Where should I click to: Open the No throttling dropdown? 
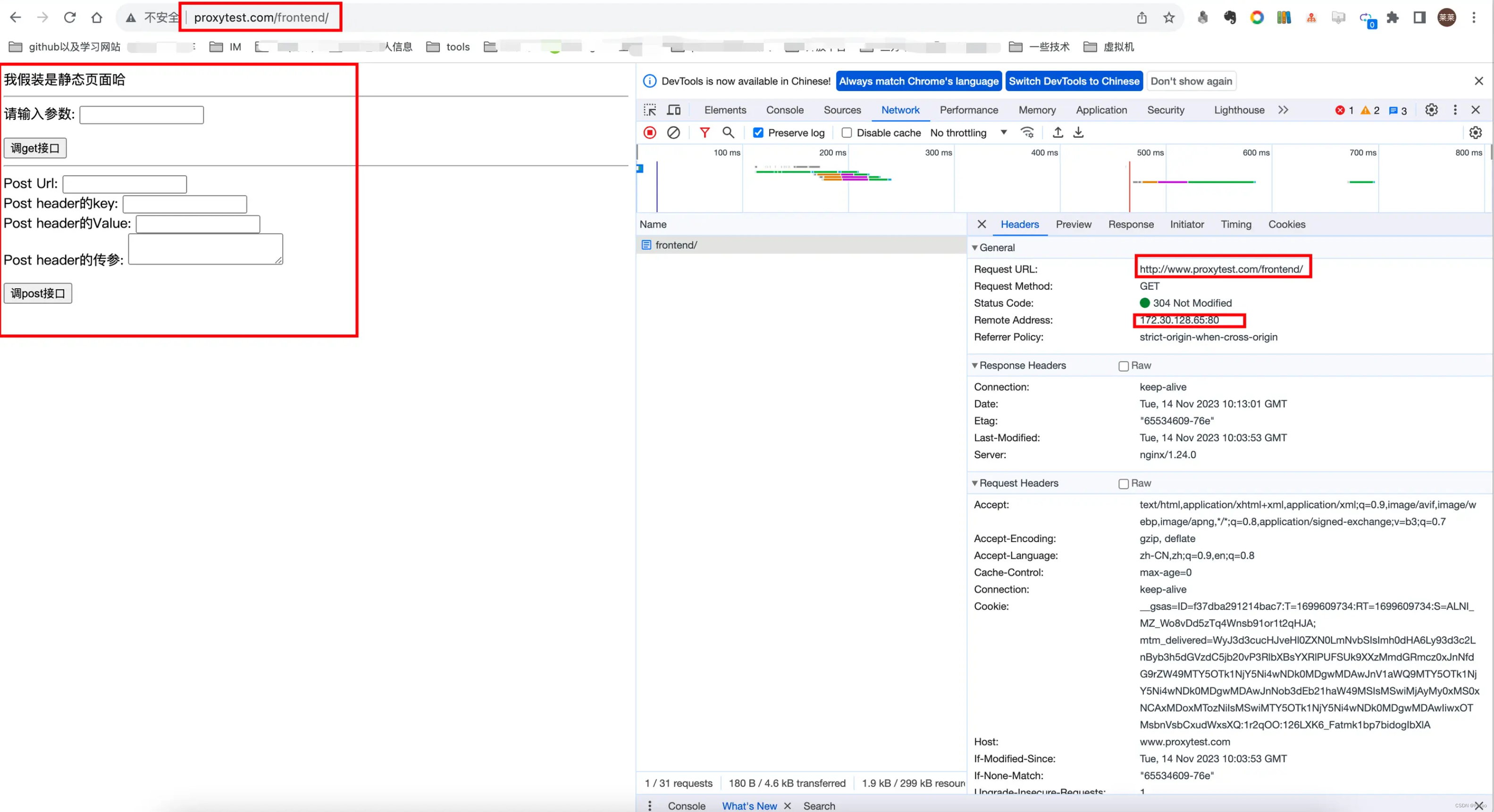pos(968,133)
